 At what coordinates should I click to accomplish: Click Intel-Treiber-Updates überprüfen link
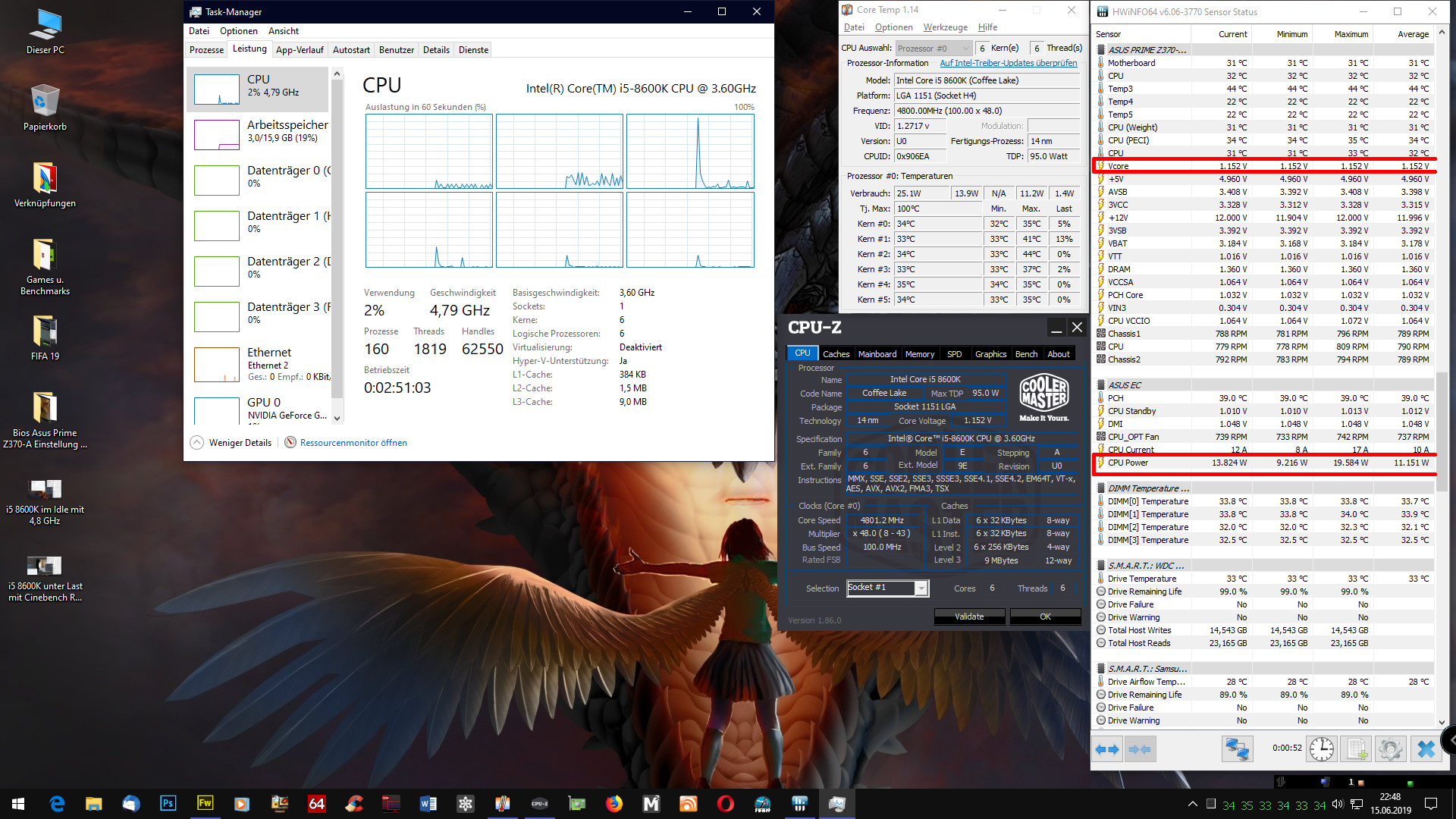pyautogui.click(x=1008, y=63)
